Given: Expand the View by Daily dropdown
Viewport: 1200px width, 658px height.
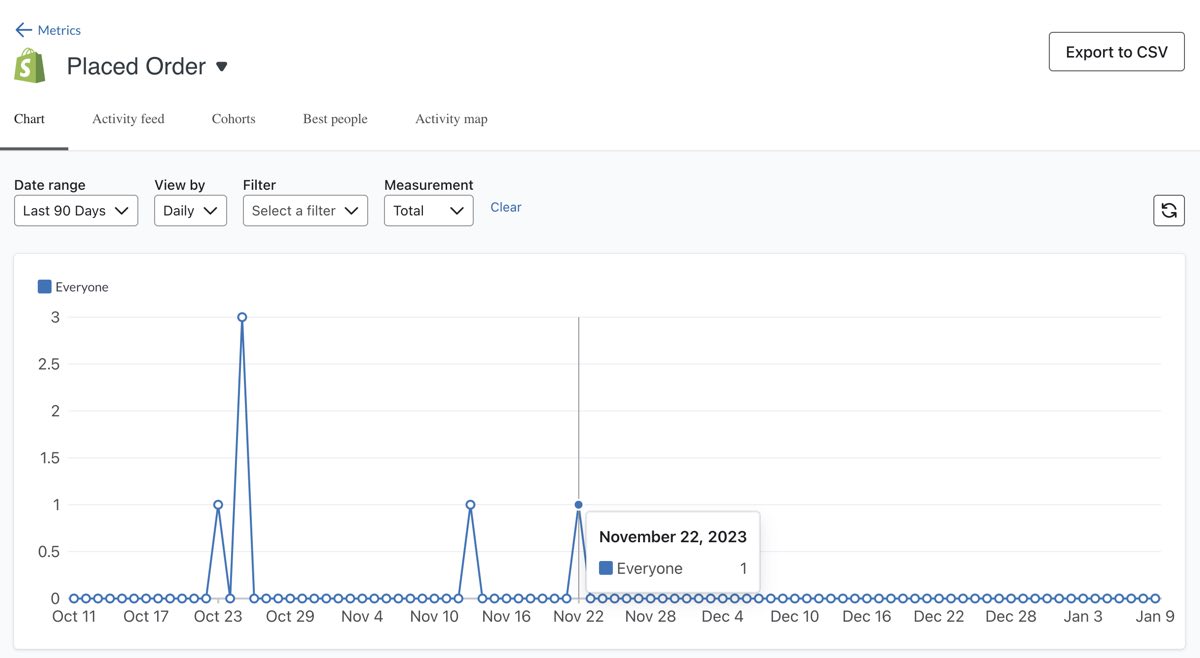Looking at the screenshot, I should click(190, 210).
